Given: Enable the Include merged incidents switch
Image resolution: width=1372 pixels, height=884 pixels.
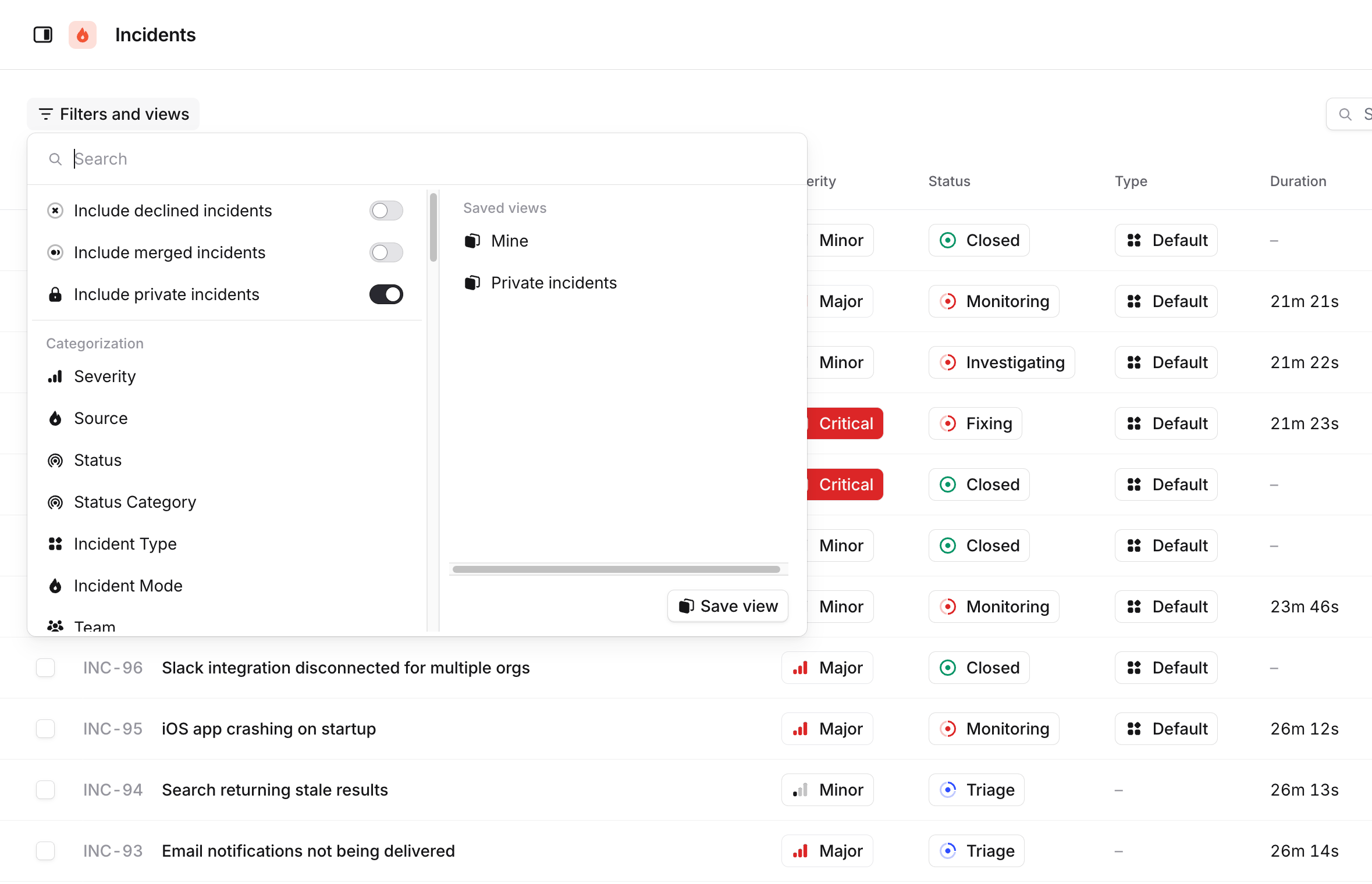Looking at the screenshot, I should click(x=386, y=252).
